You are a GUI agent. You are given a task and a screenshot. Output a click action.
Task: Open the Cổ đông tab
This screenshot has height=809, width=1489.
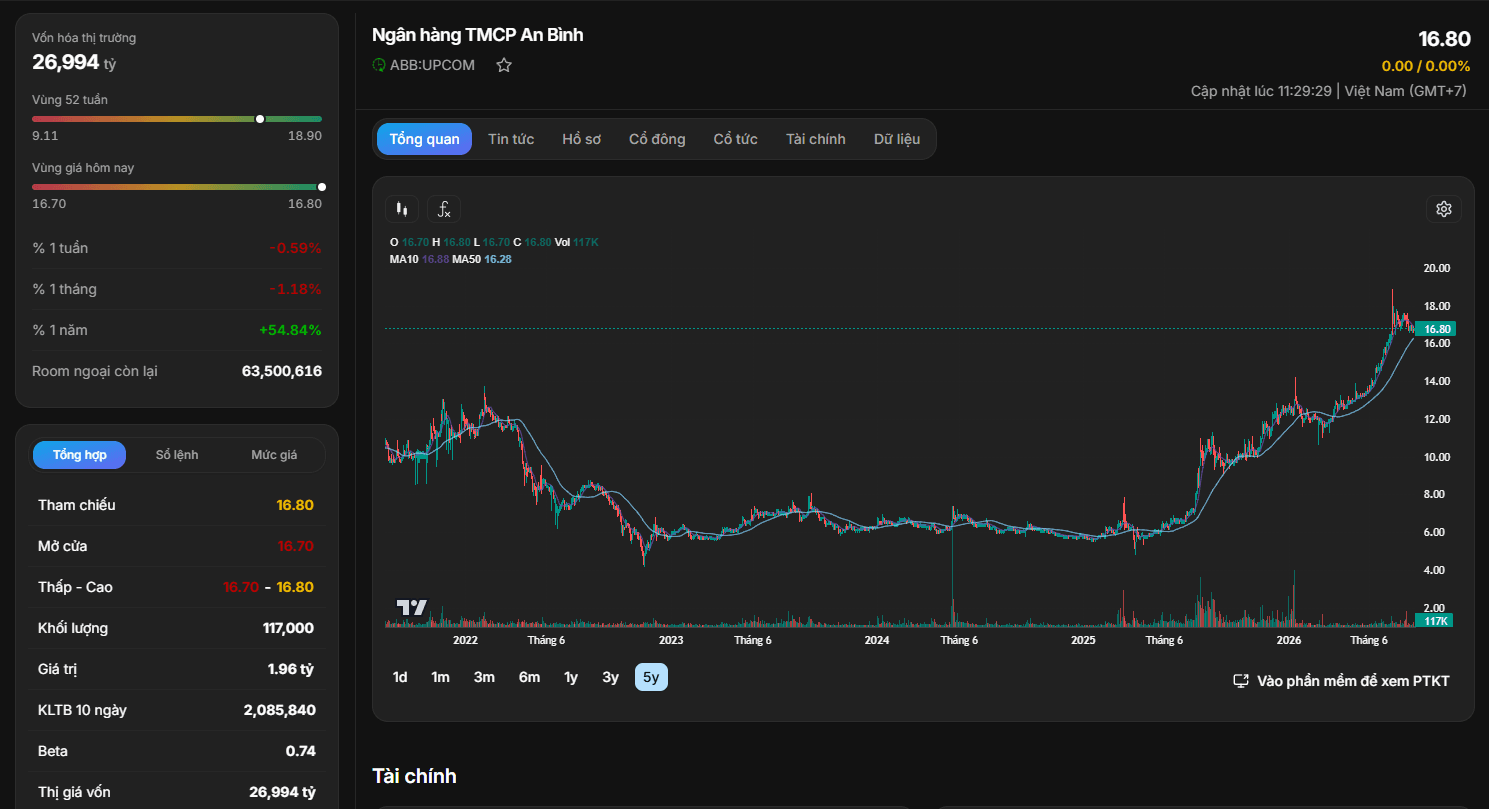tap(657, 139)
